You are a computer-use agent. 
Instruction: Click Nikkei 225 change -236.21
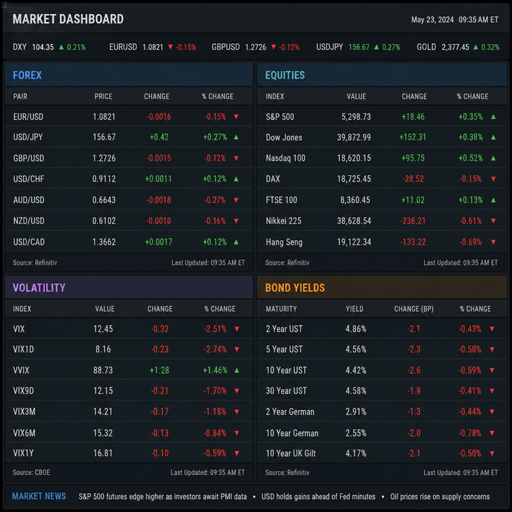coord(413,221)
